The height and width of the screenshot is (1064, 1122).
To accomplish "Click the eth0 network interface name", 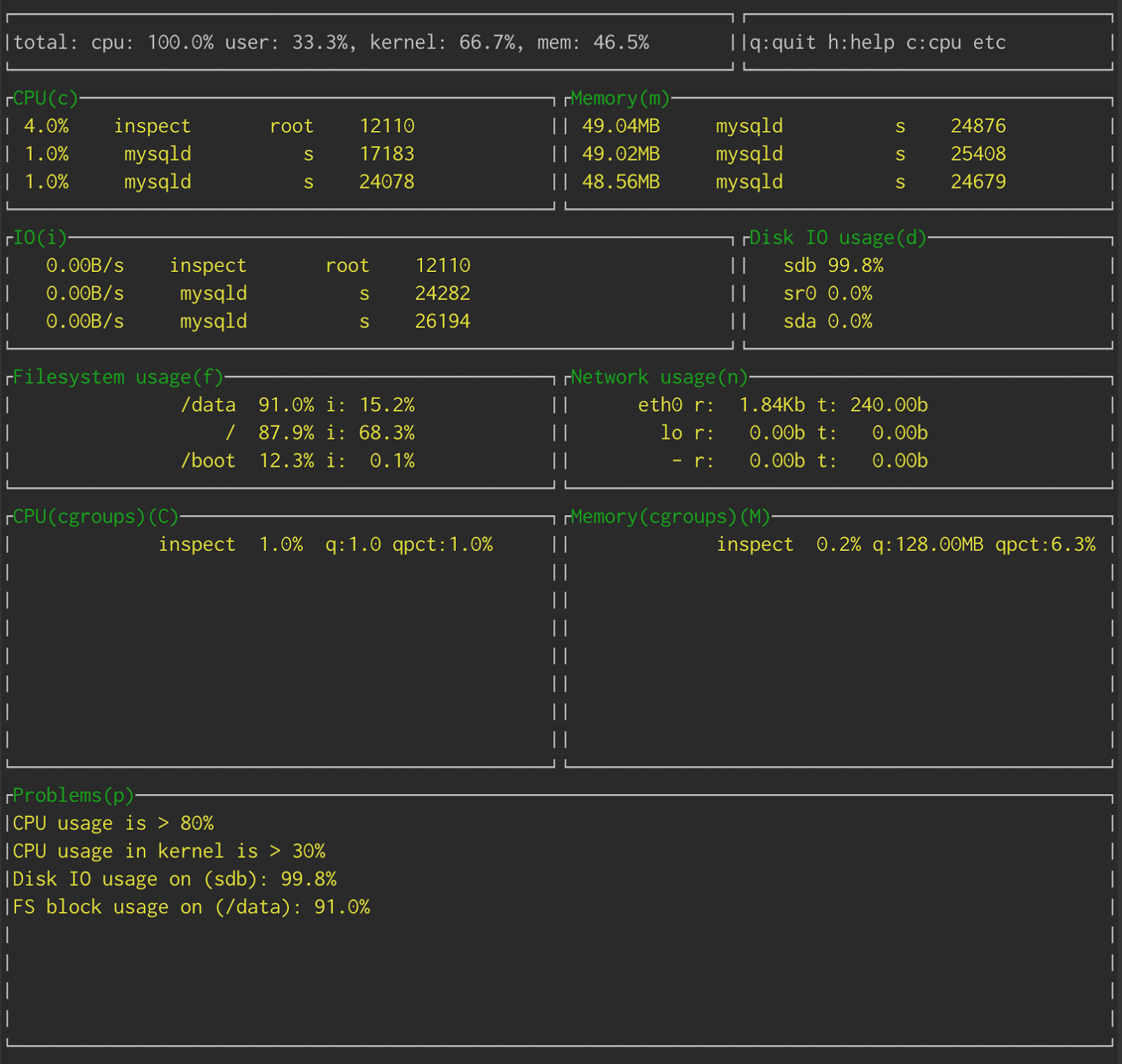I will pyautogui.click(x=660, y=405).
